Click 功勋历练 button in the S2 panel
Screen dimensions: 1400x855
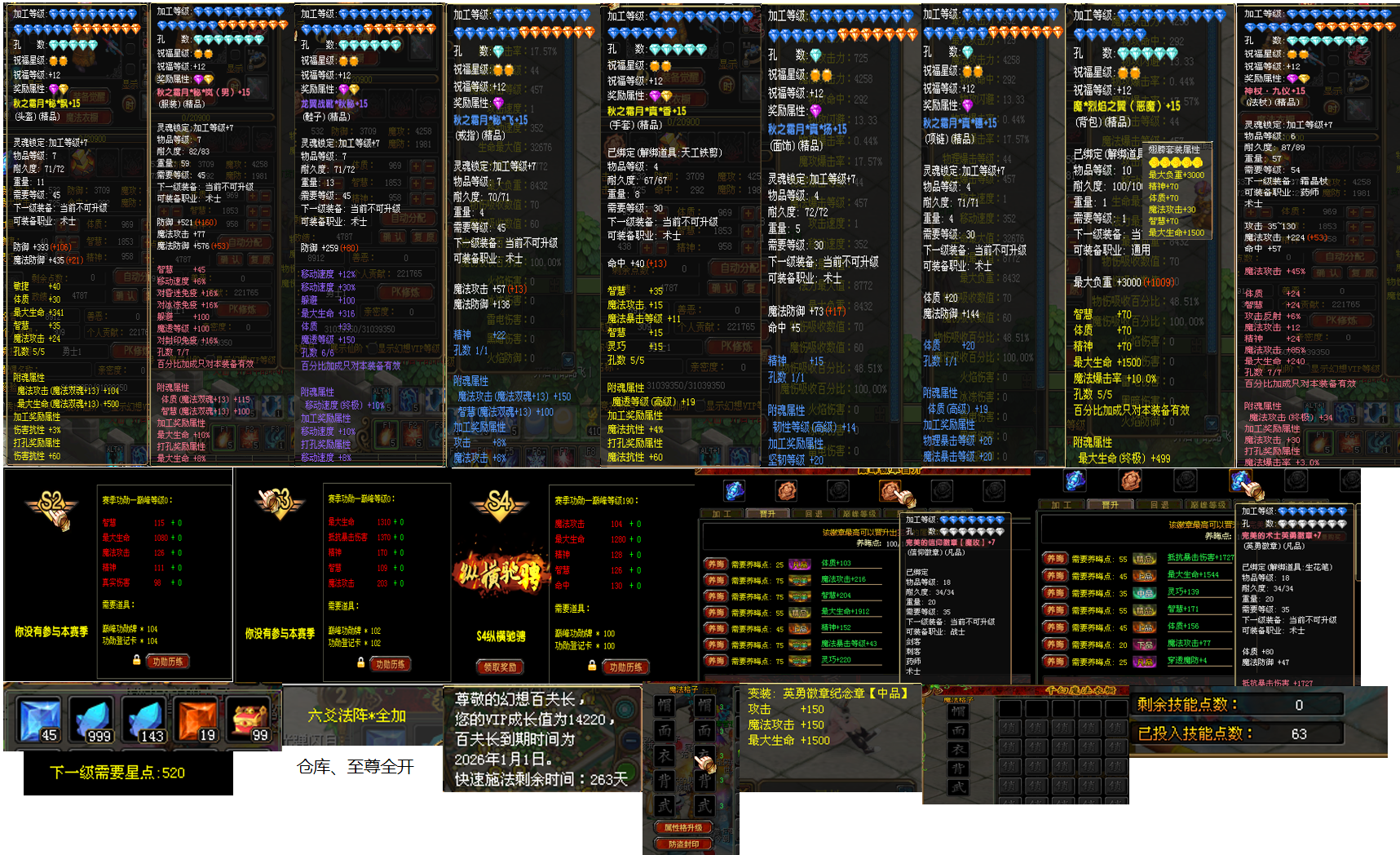(167, 662)
